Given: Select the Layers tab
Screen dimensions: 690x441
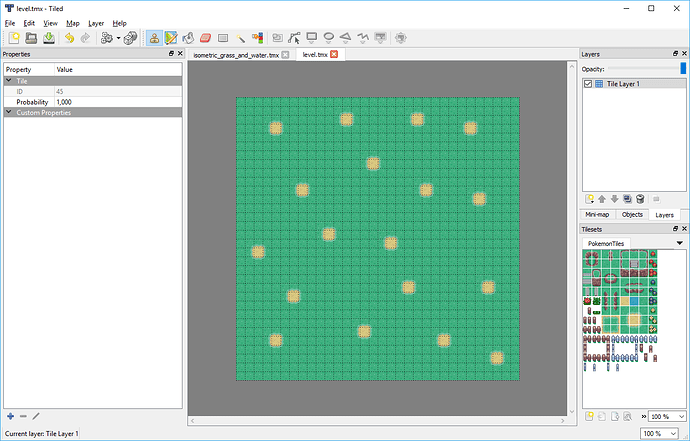Looking at the screenshot, I should click(x=664, y=215).
